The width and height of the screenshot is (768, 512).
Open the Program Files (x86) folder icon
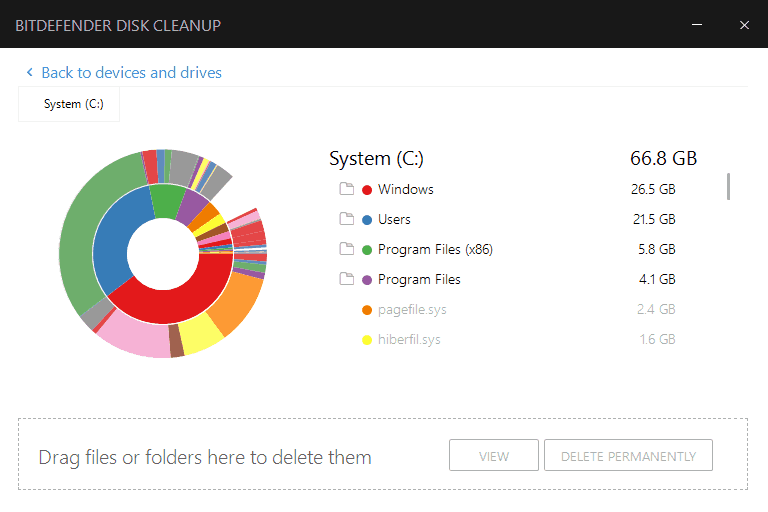tap(347, 249)
